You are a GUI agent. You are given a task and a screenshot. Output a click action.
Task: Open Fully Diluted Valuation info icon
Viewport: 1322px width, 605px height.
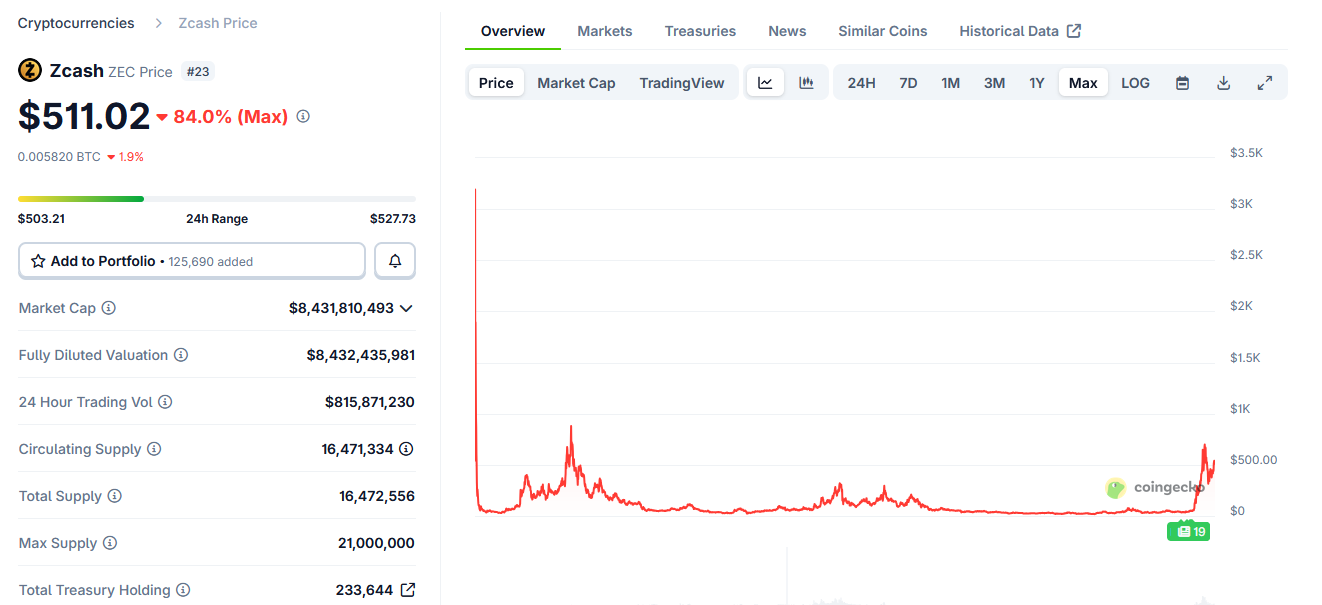(181, 355)
